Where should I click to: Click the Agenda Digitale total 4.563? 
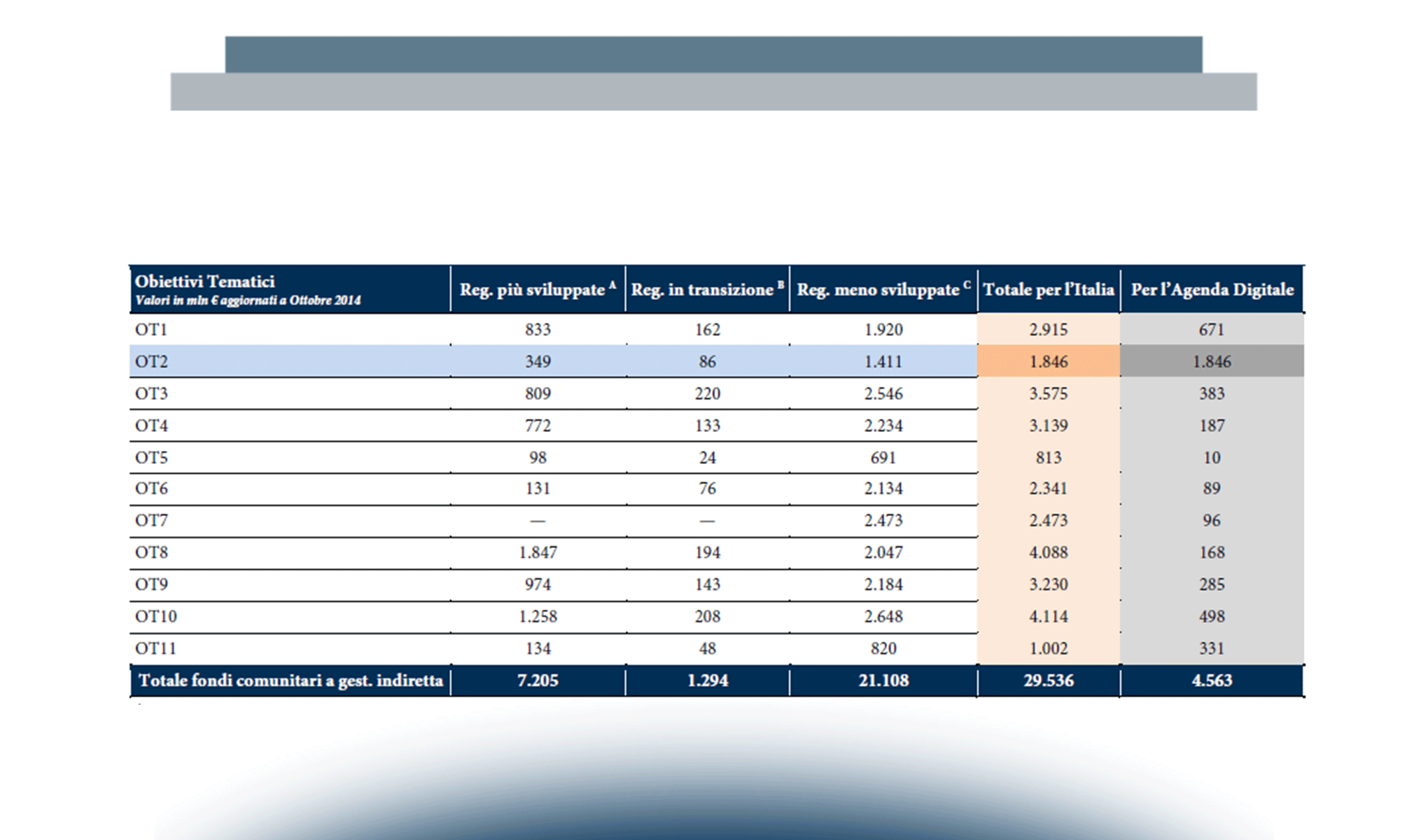(1212, 680)
